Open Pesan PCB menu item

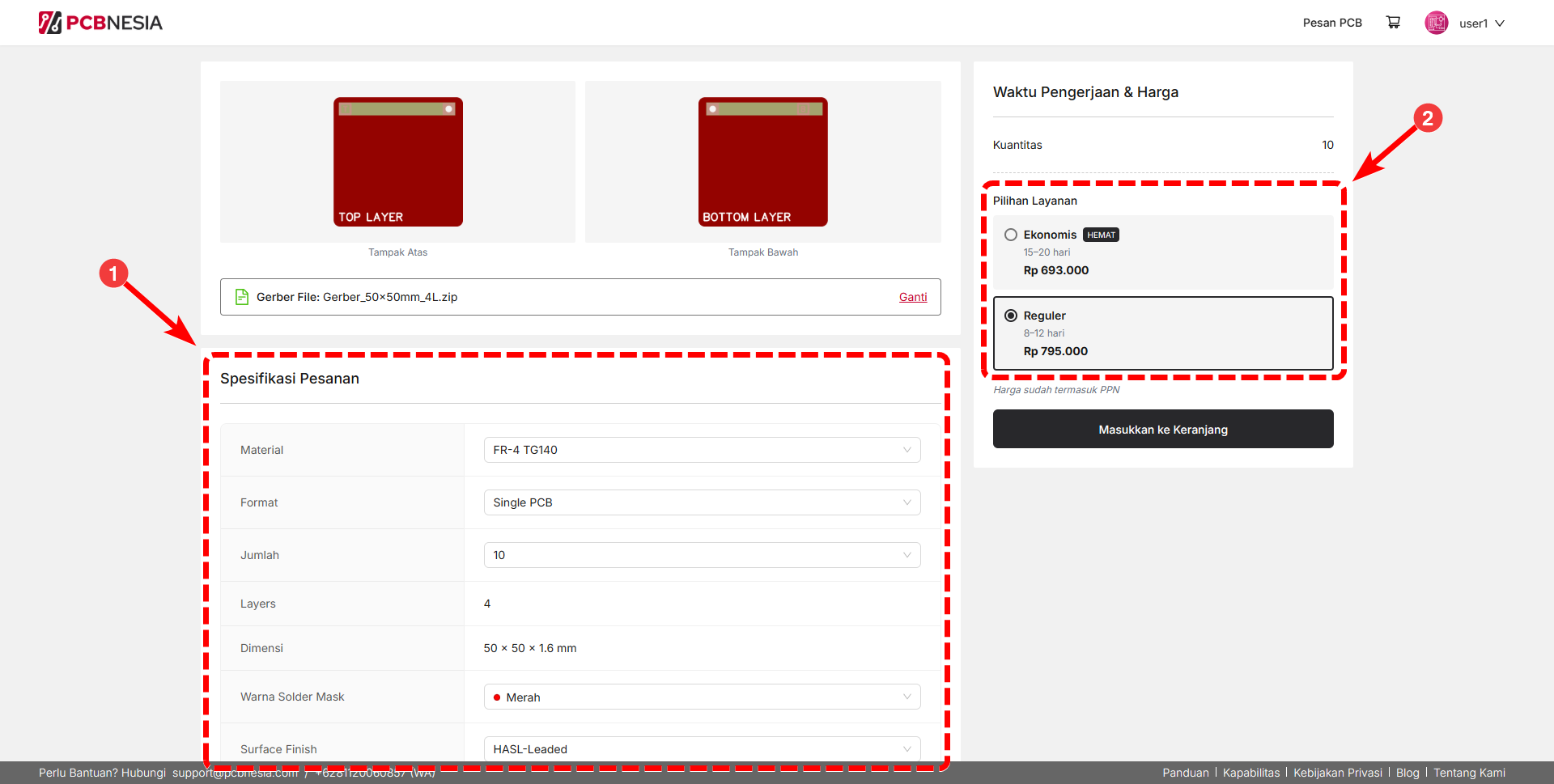pyautogui.click(x=1332, y=23)
